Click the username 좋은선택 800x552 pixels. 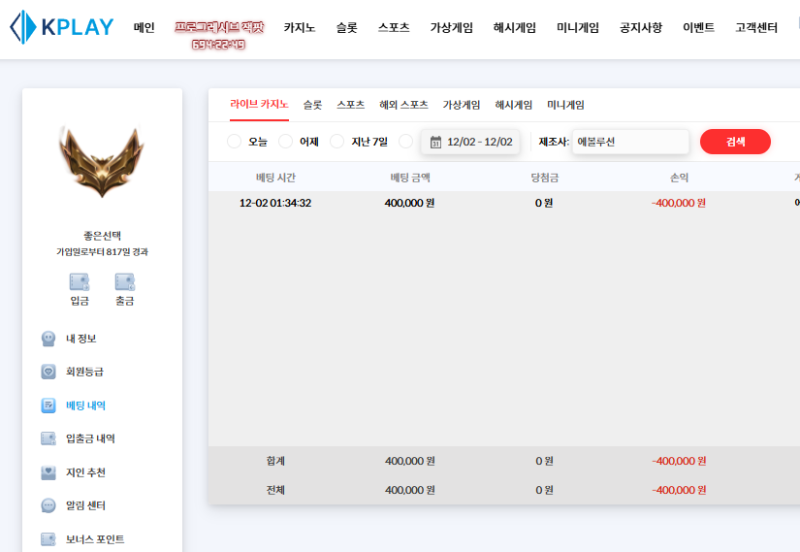point(102,236)
